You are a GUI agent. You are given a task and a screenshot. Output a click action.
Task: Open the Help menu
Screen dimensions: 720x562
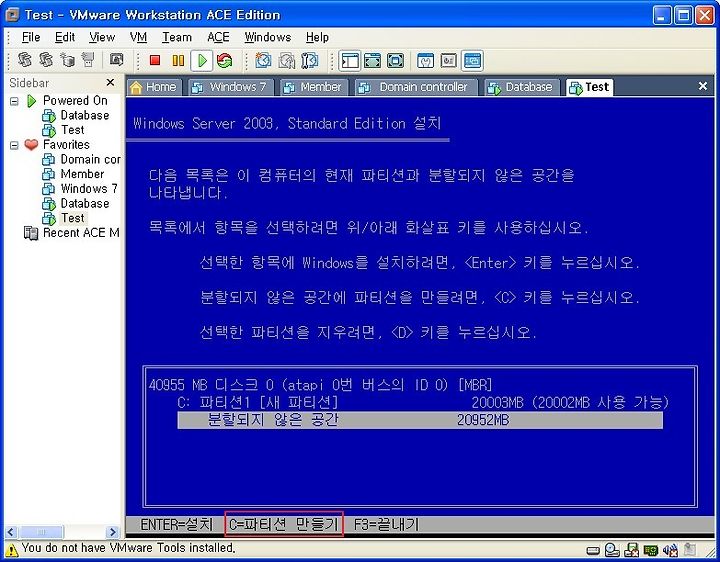317,37
